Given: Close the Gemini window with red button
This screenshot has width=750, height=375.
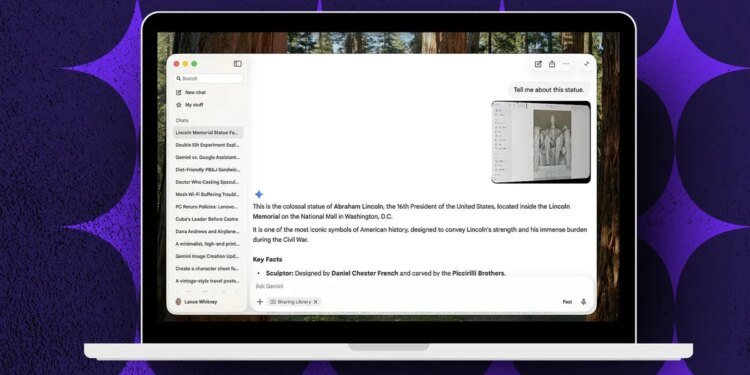Looking at the screenshot, I should coord(176,64).
